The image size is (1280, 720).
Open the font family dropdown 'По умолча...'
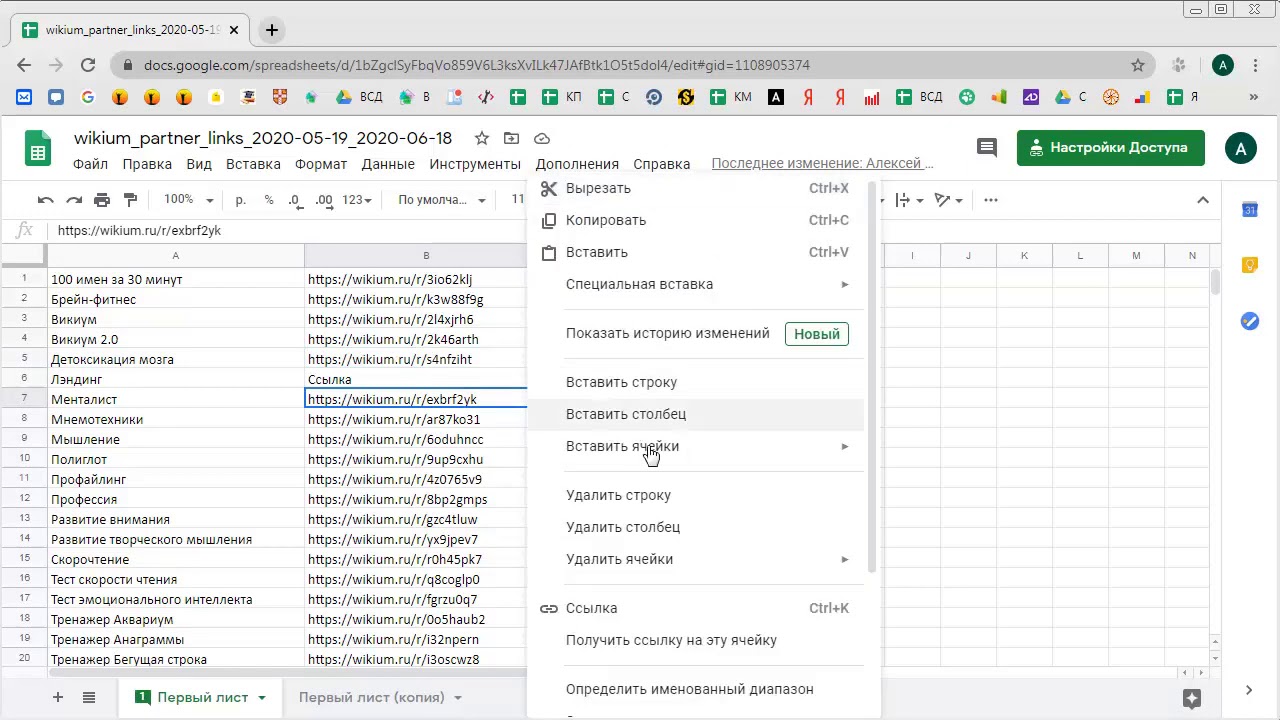[x=442, y=200]
